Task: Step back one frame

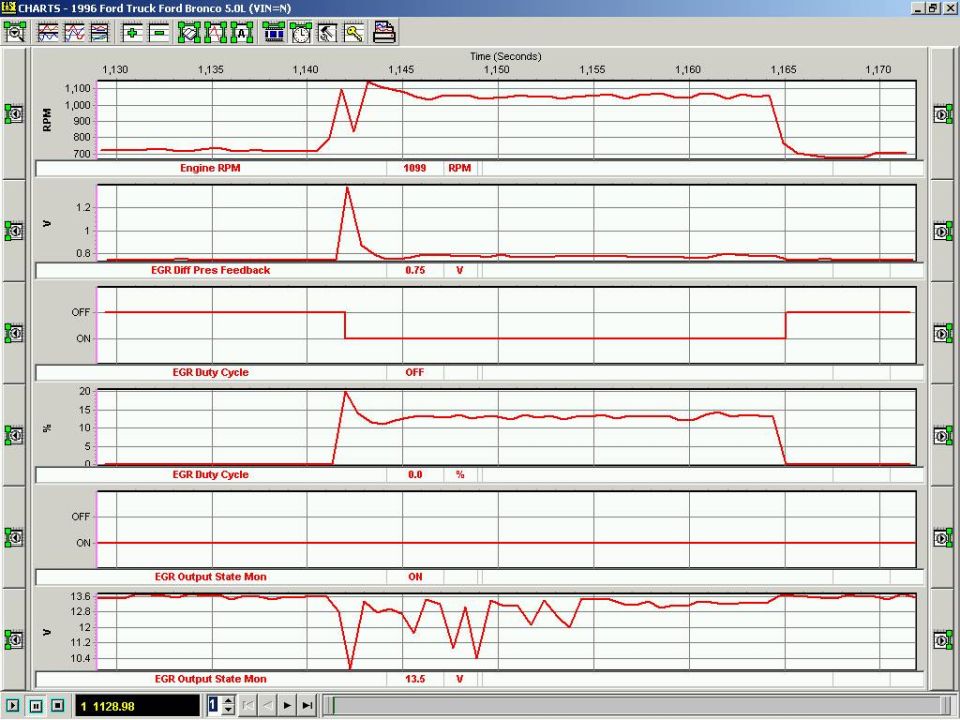Action: tap(268, 705)
